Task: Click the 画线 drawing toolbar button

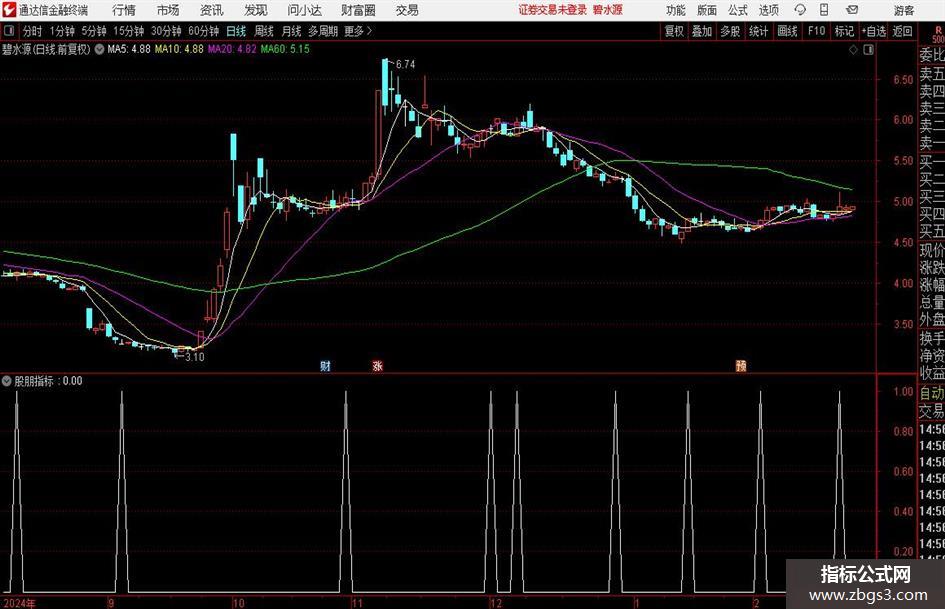Action: (x=788, y=31)
